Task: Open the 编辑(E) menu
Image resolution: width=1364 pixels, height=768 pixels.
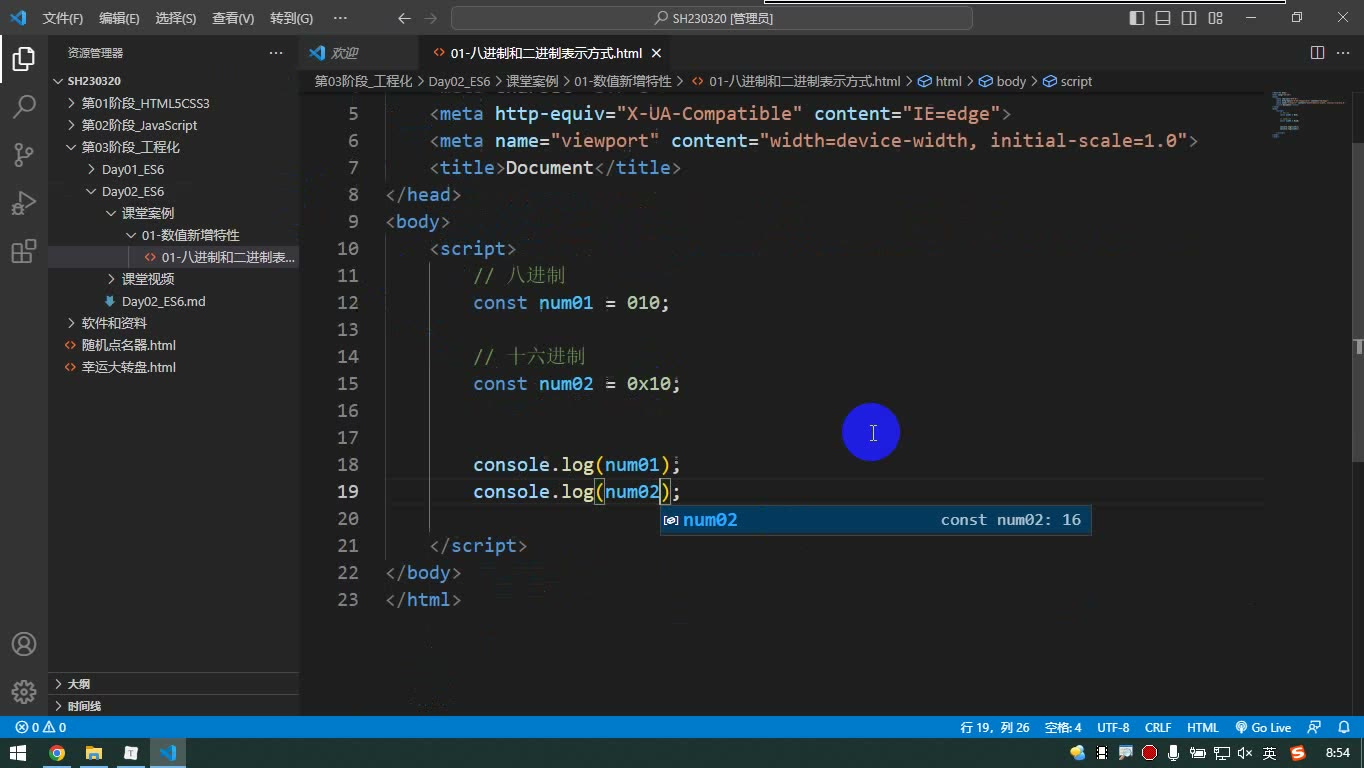Action: tap(119, 18)
